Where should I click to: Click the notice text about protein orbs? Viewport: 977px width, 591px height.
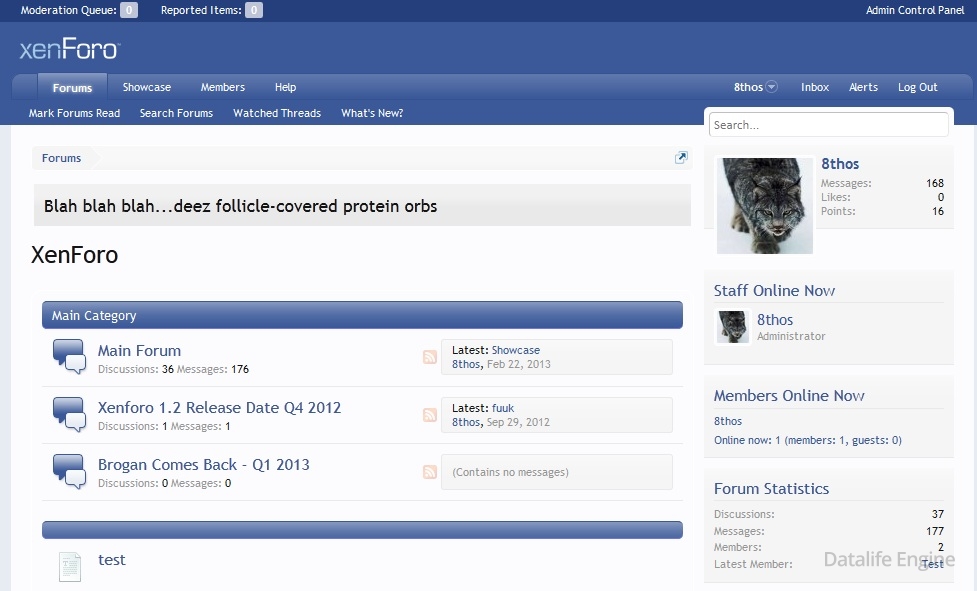point(241,206)
